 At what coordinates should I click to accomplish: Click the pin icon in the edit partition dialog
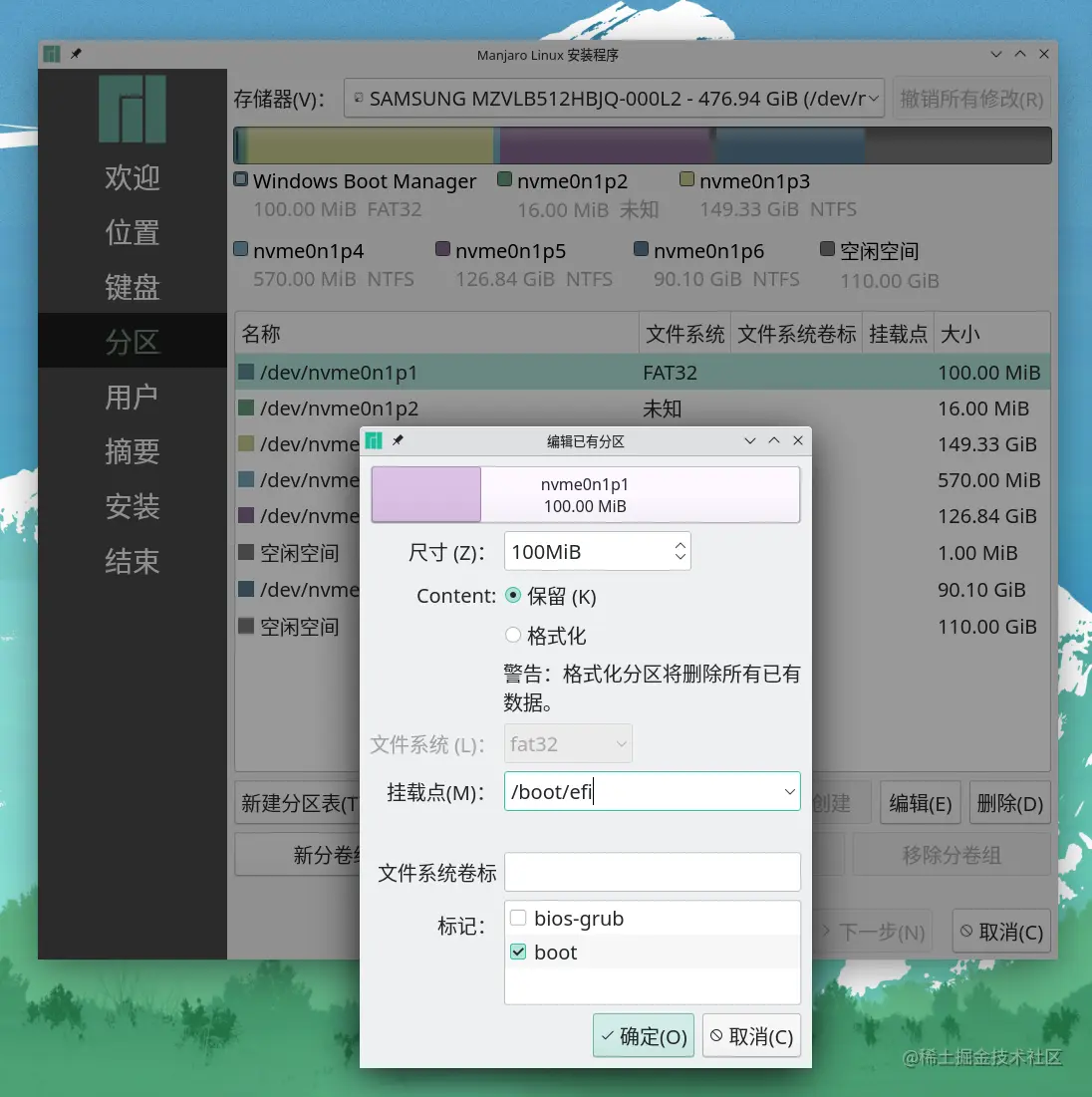click(x=398, y=440)
